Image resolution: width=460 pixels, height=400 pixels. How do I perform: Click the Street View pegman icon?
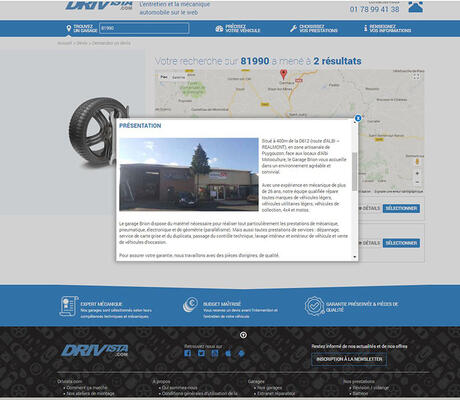[417, 162]
